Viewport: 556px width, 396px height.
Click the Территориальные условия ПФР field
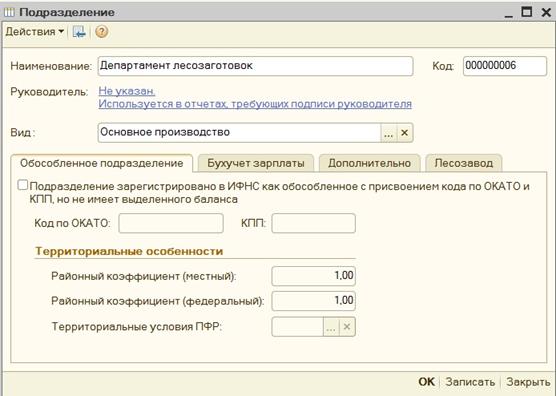tap(298, 327)
